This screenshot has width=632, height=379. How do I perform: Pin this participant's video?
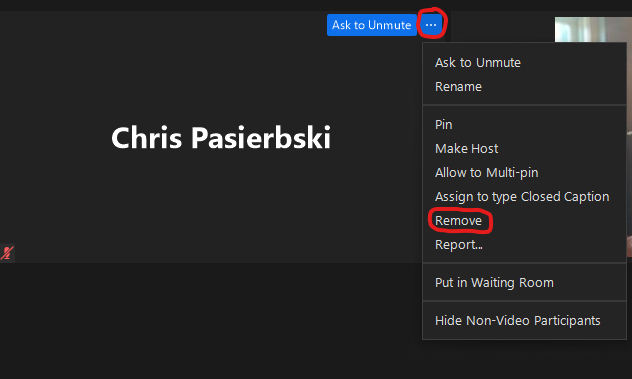pyautogui.click(x=443, y=125)
